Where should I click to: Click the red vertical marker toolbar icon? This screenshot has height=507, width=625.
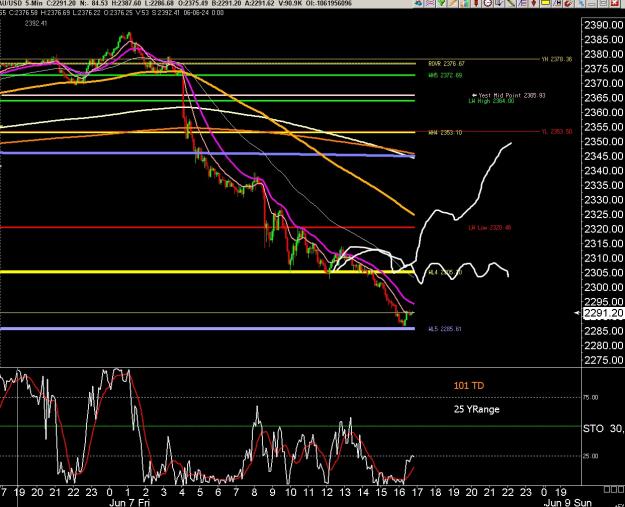pyautogui.click(x=476, y=3)
